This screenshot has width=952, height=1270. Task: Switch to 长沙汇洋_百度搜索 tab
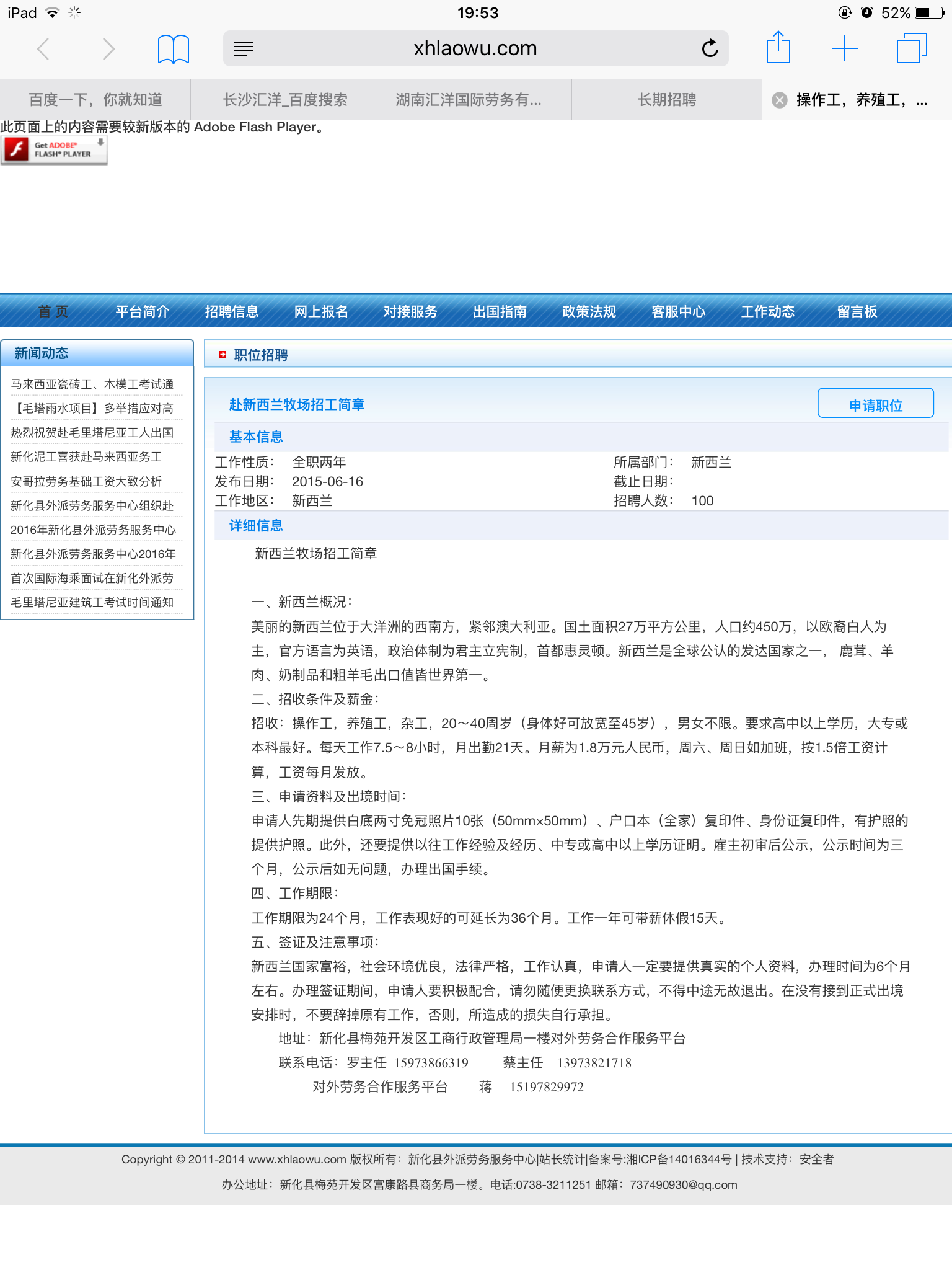click(286, 100)
